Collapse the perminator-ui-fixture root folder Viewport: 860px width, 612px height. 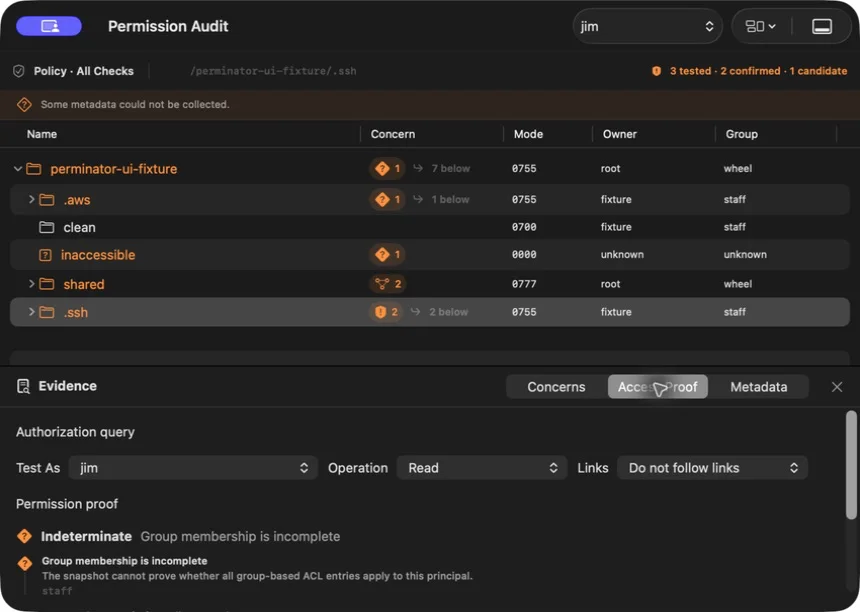pyautogui.click(x=18, y=169)
